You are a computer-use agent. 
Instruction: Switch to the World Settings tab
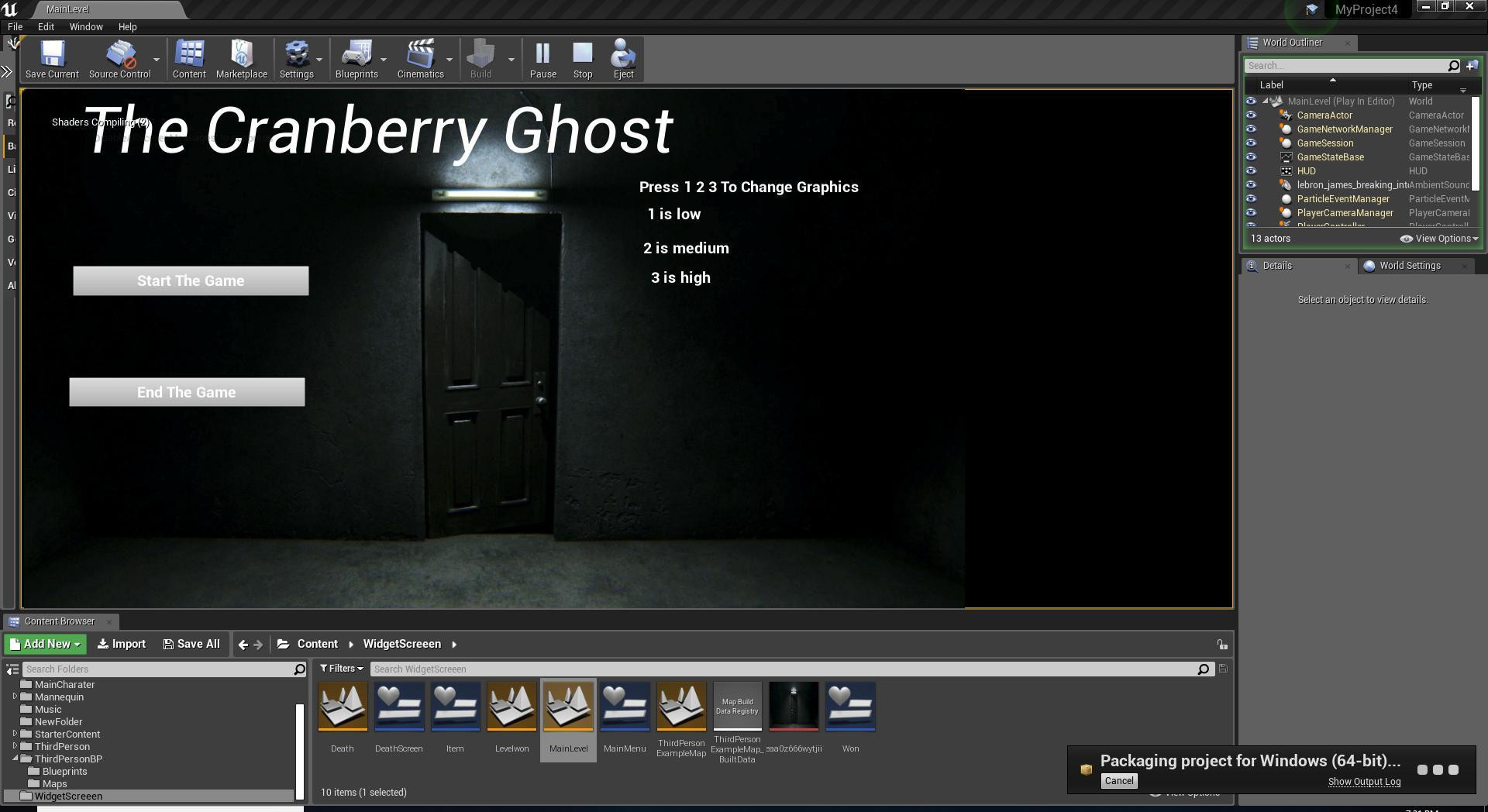tap(1410, 266)
